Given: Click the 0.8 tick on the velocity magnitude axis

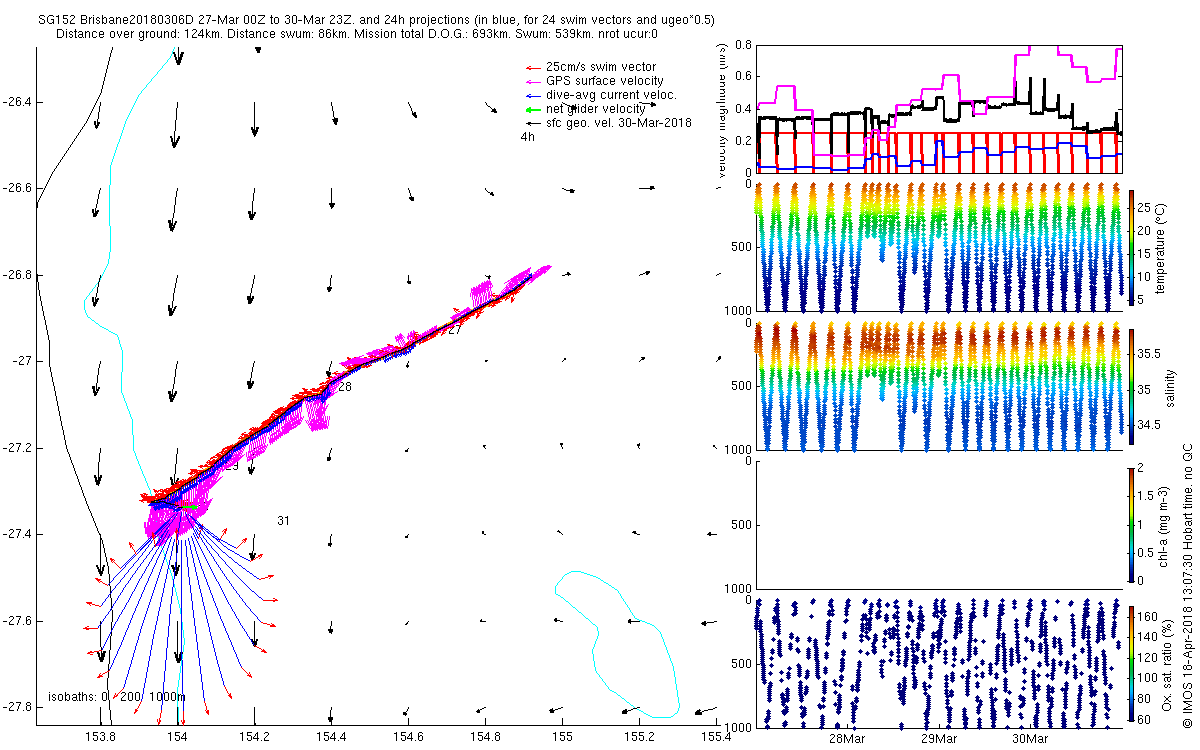Looking at the screenshot, I should coord(742,44).
